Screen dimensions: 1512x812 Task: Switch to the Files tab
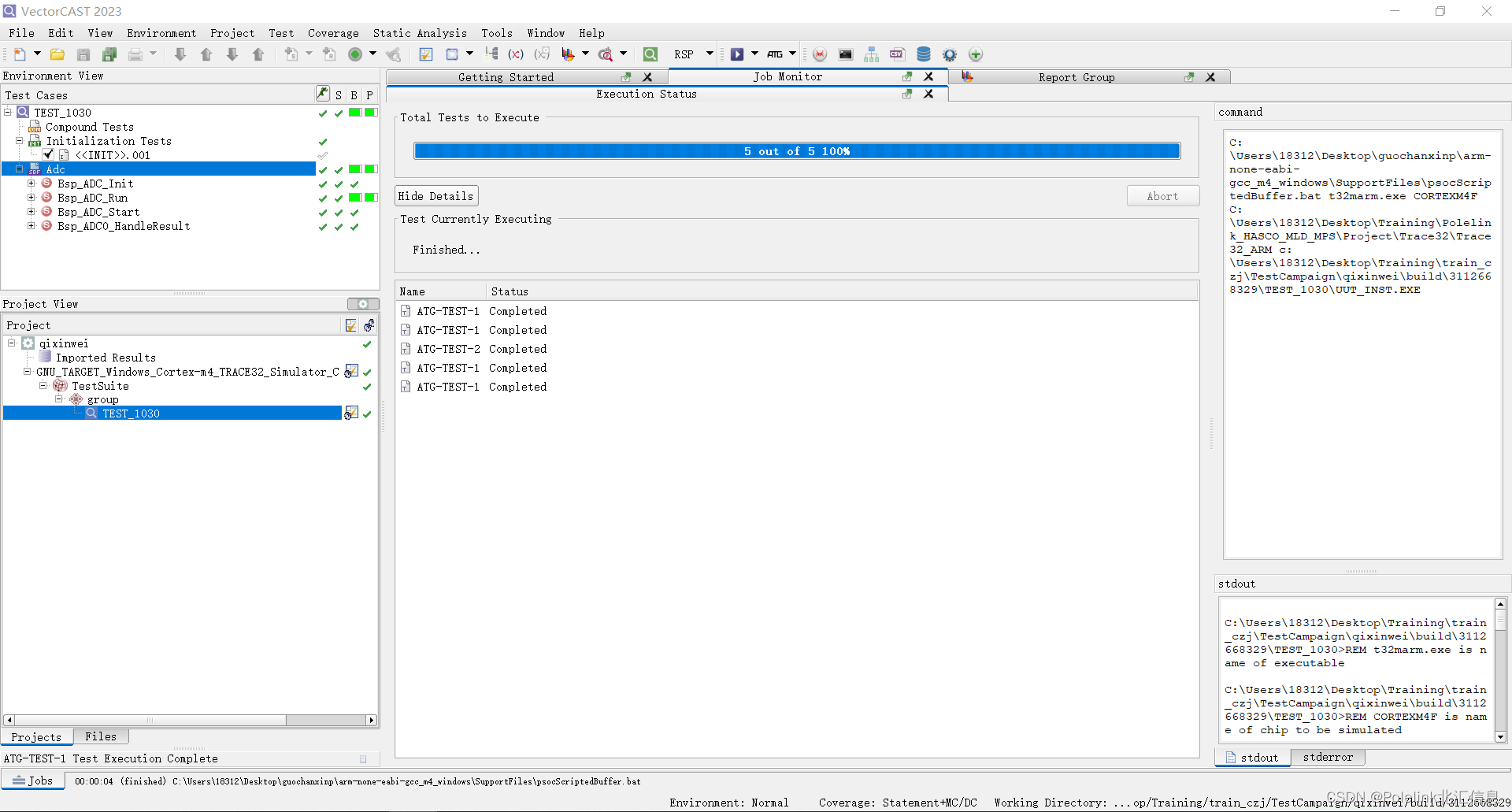click(x=101, y=737)
